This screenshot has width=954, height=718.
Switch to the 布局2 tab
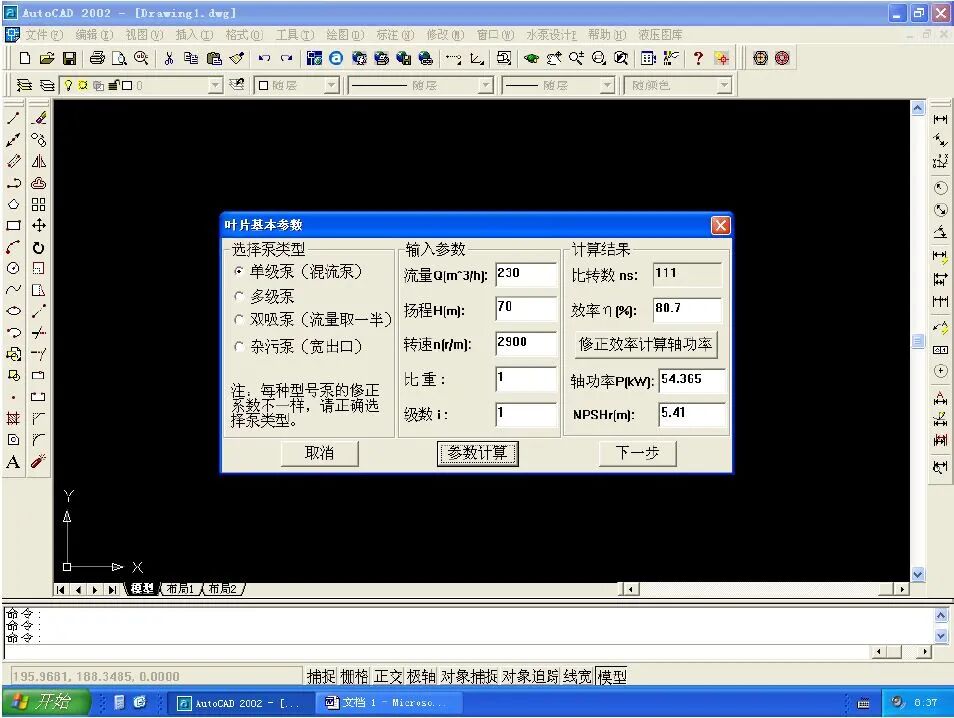tap(222, 588)
